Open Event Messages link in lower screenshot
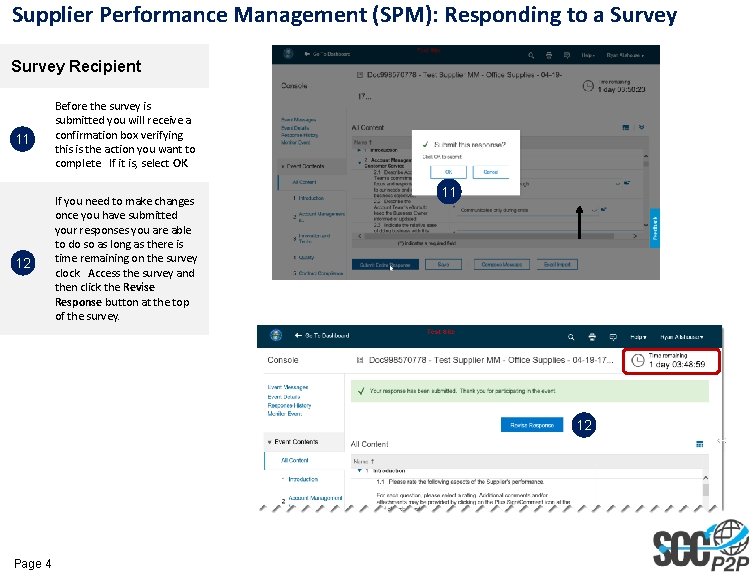The width and height of the screenshot is (756, 576). coord(287,387)
